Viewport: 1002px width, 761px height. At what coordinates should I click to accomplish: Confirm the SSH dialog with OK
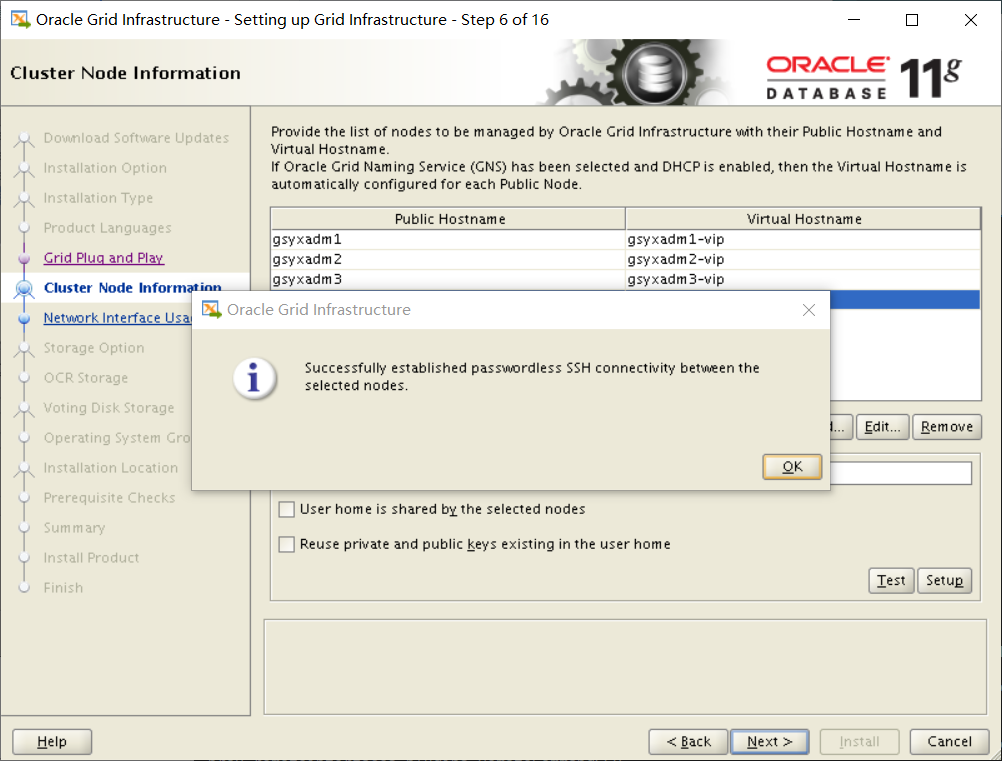coord(792,466)
